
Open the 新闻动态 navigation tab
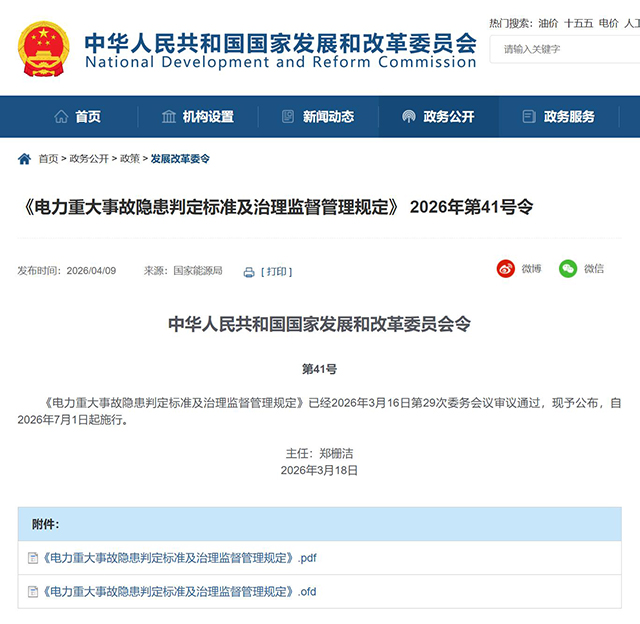(x=318, y=117)
